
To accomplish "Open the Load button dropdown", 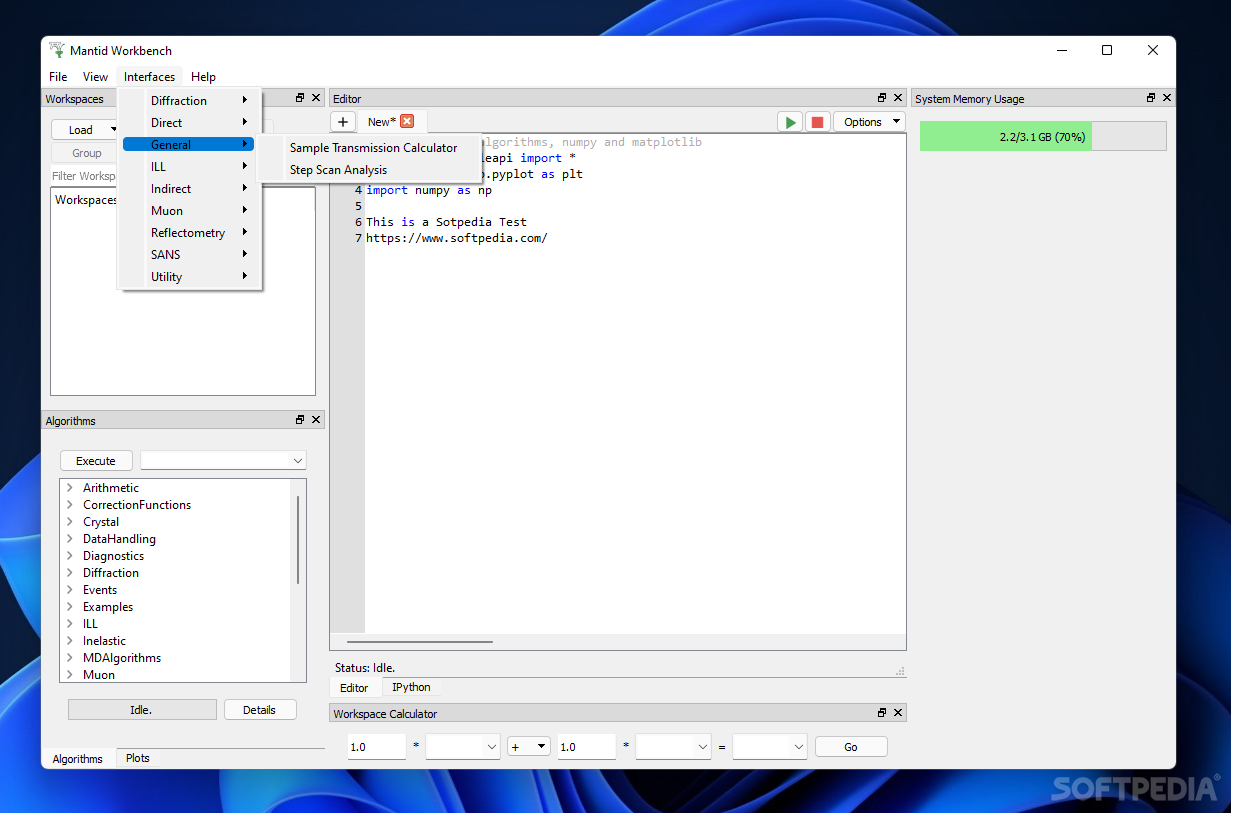I will 113,130.
